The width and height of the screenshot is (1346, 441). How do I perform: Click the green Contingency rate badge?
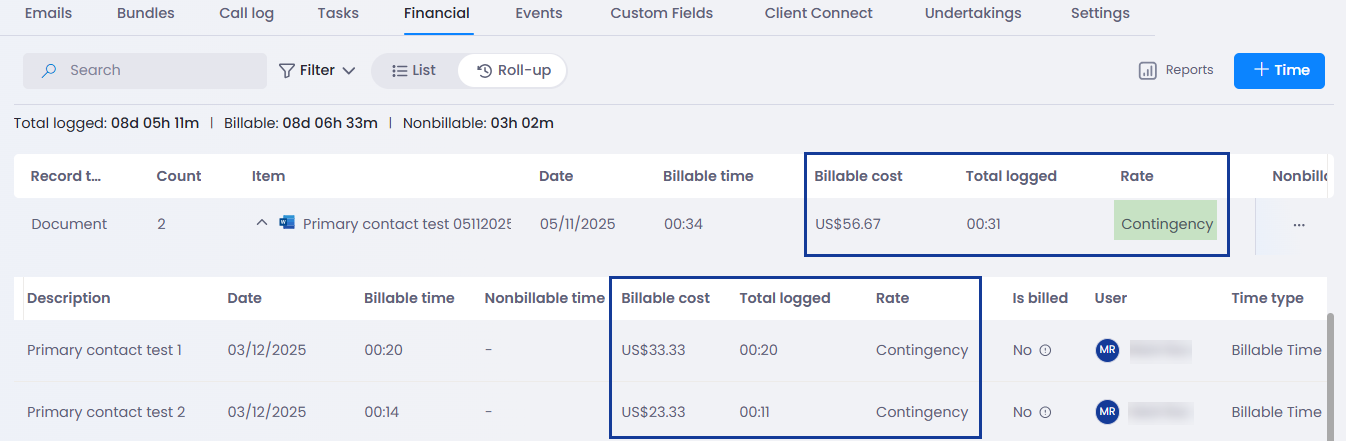[1166, 224]
